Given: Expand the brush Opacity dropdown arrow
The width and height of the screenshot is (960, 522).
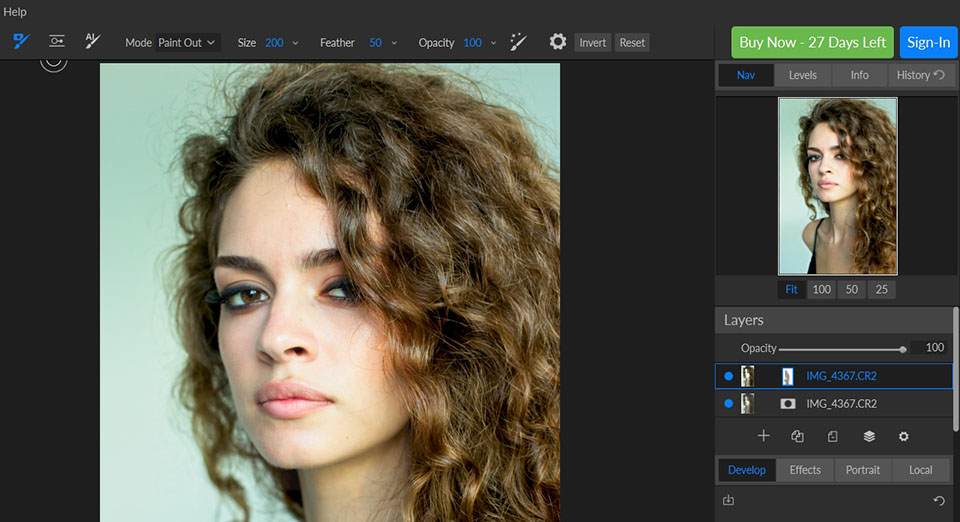Looking at the screenshot, I should click(493, 43).
